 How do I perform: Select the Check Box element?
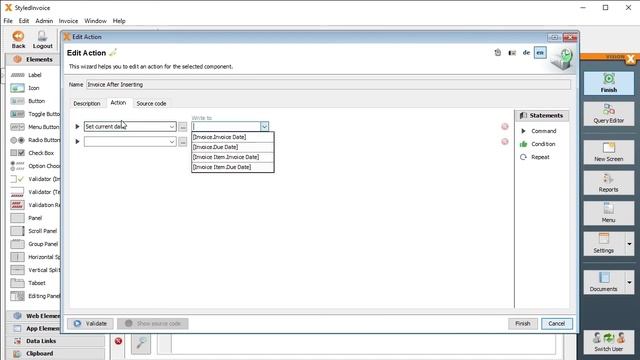point(32,153)
